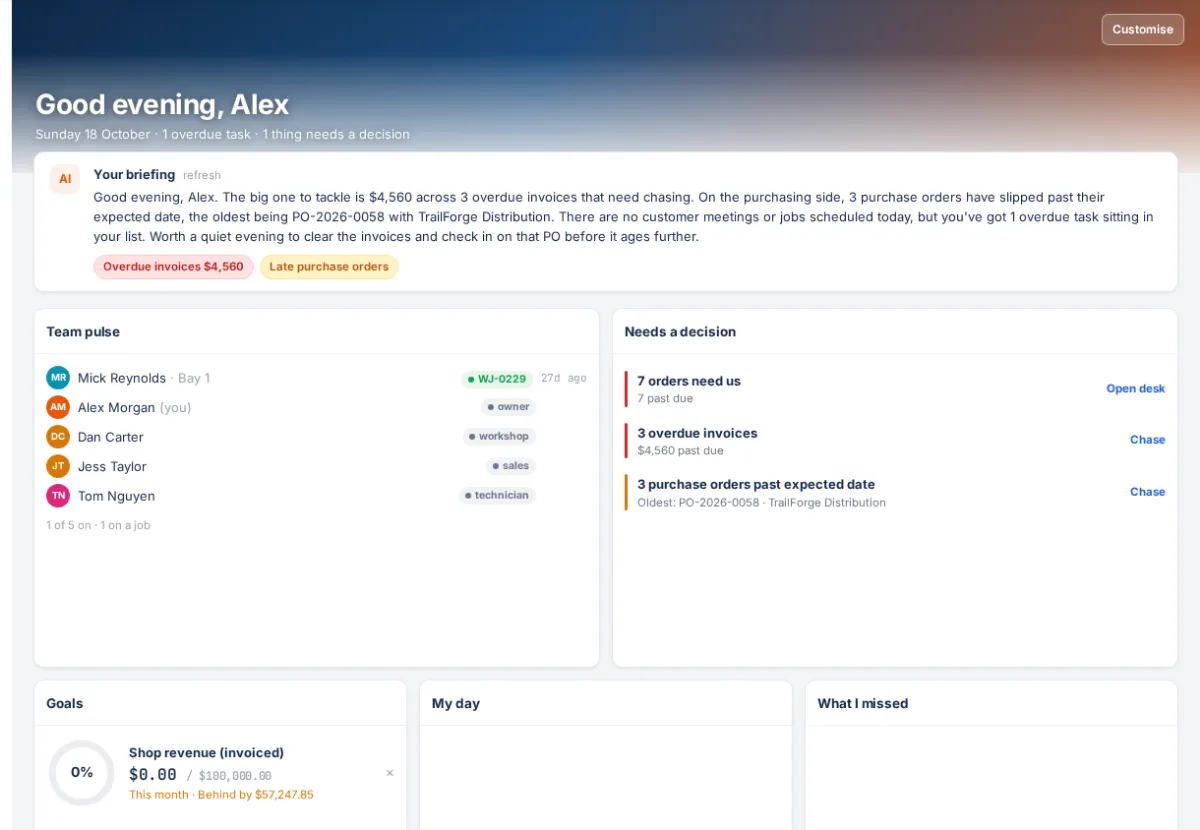Open desk for the 7 orders

tap(1135, 389)
